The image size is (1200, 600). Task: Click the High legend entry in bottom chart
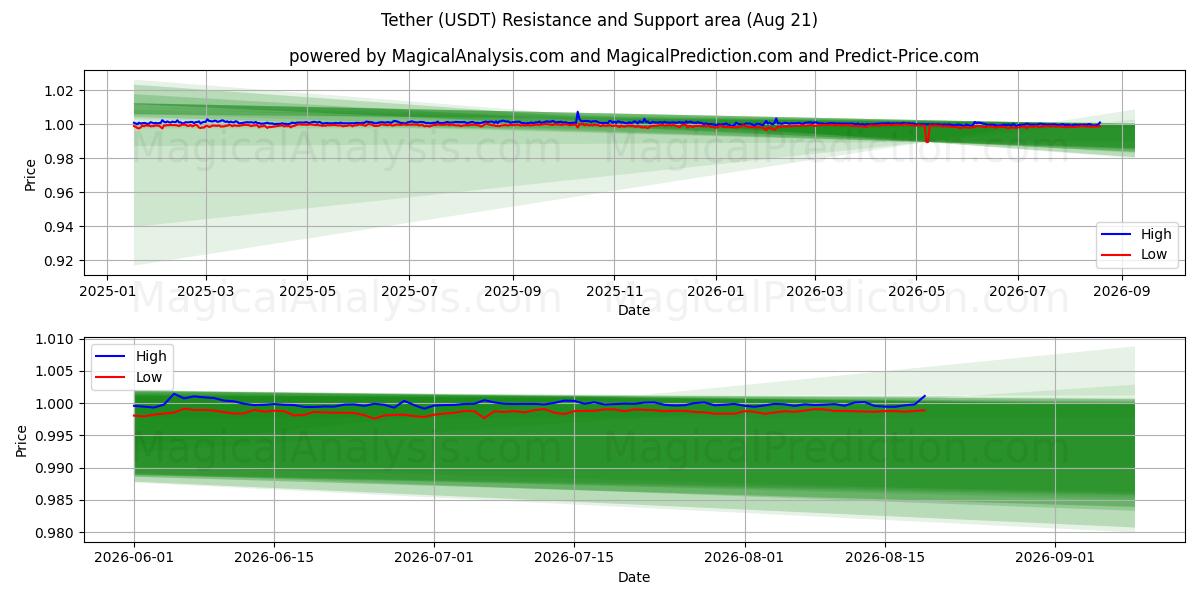pos(132,356)
